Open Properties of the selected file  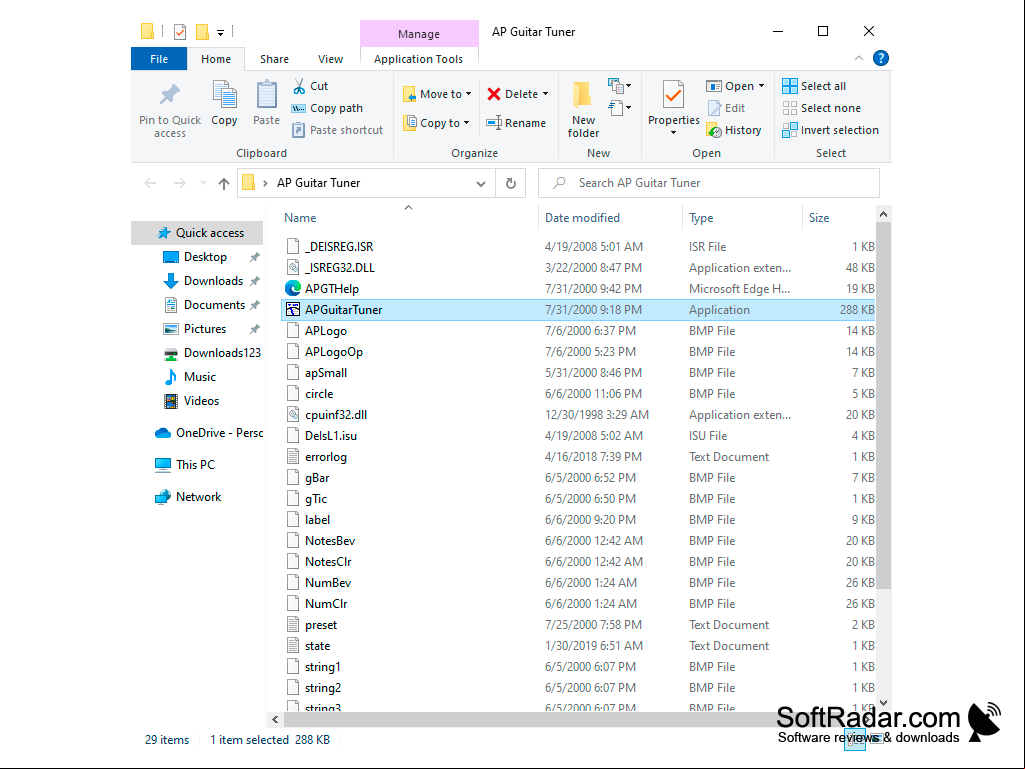673,103
